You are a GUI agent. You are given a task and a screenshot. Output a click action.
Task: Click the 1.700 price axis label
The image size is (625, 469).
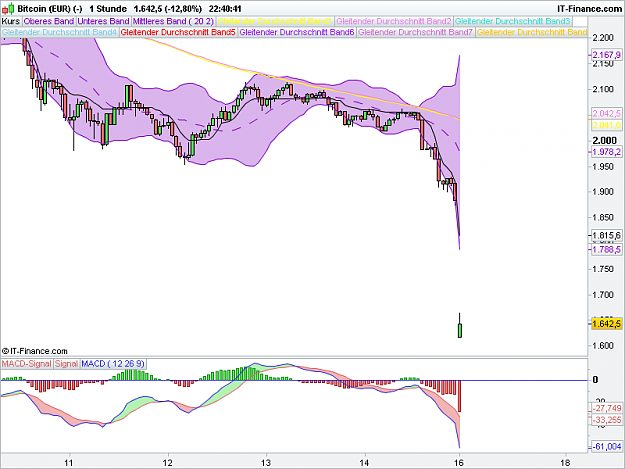603,295
